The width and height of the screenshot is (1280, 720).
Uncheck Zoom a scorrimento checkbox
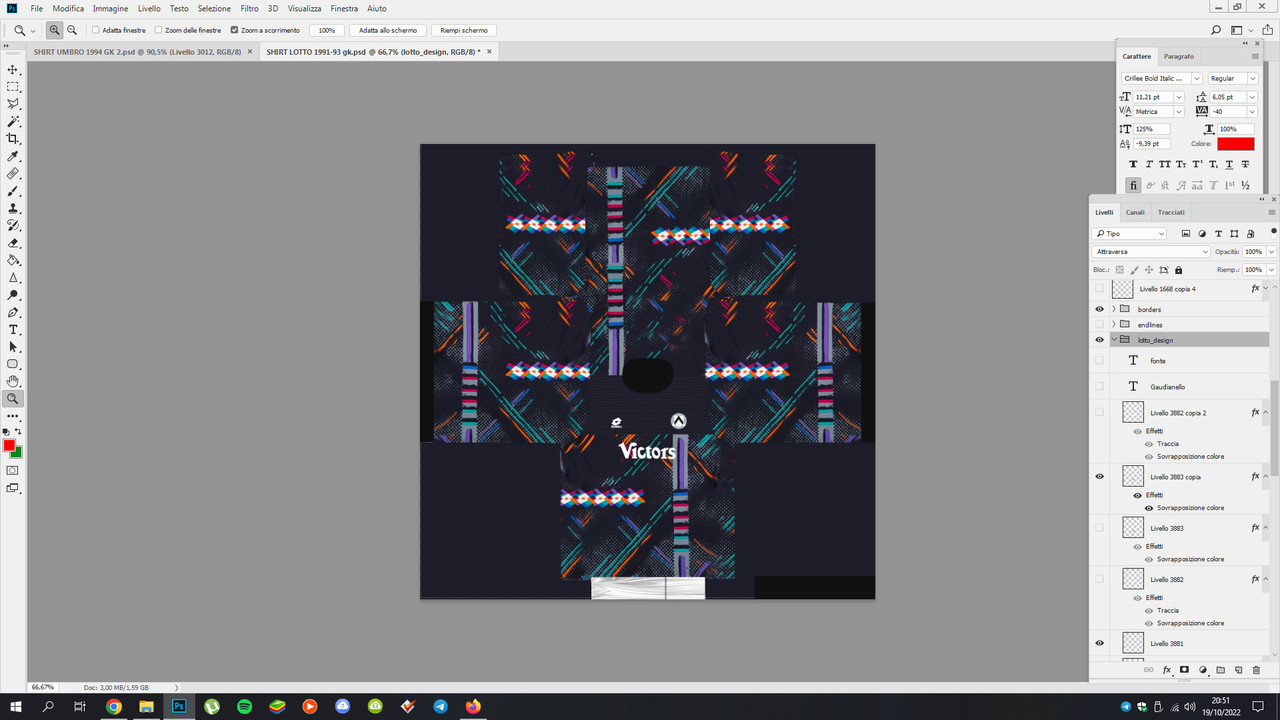[234, 30]
